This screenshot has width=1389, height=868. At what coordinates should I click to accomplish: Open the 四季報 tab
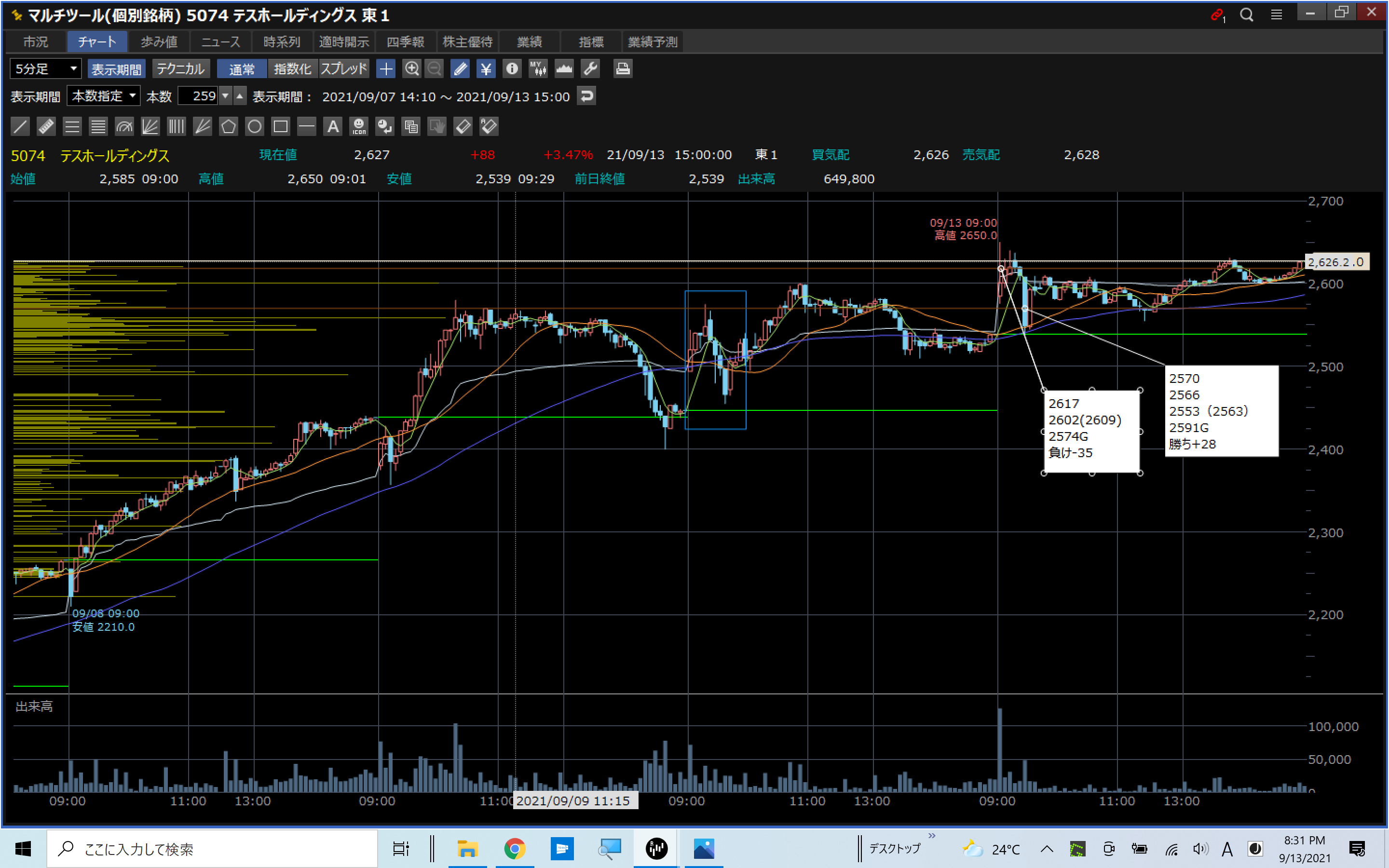tap(405, 42)
